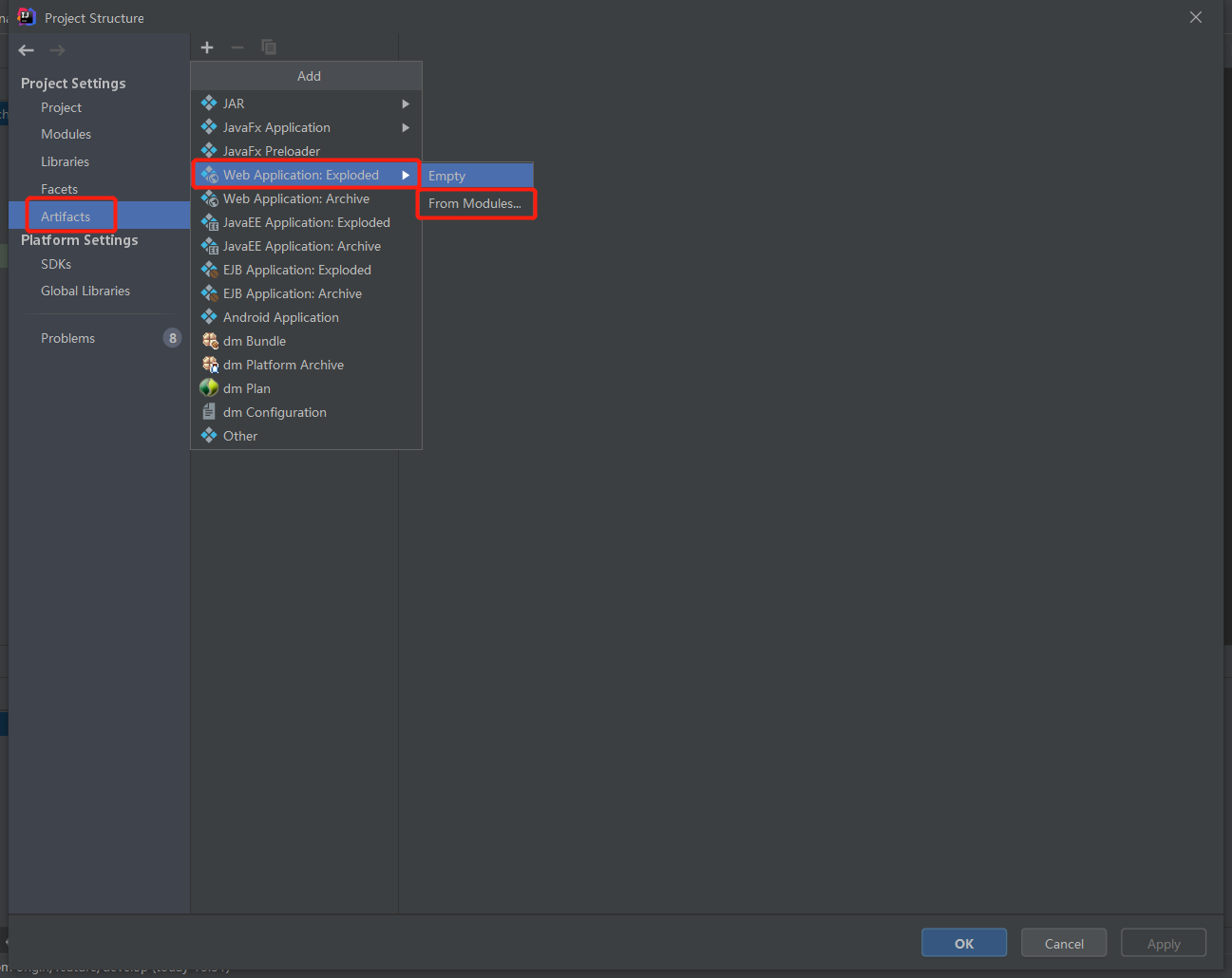Expand Web Application: Exploded submenu arrow

406,175
